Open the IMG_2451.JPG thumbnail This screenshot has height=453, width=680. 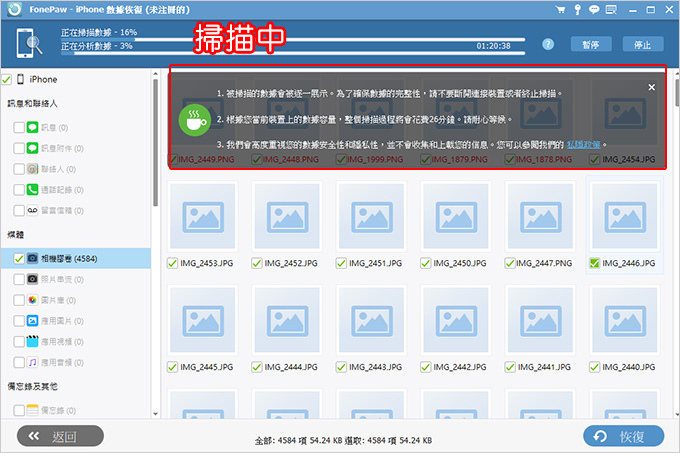click(x=372, y=216)
